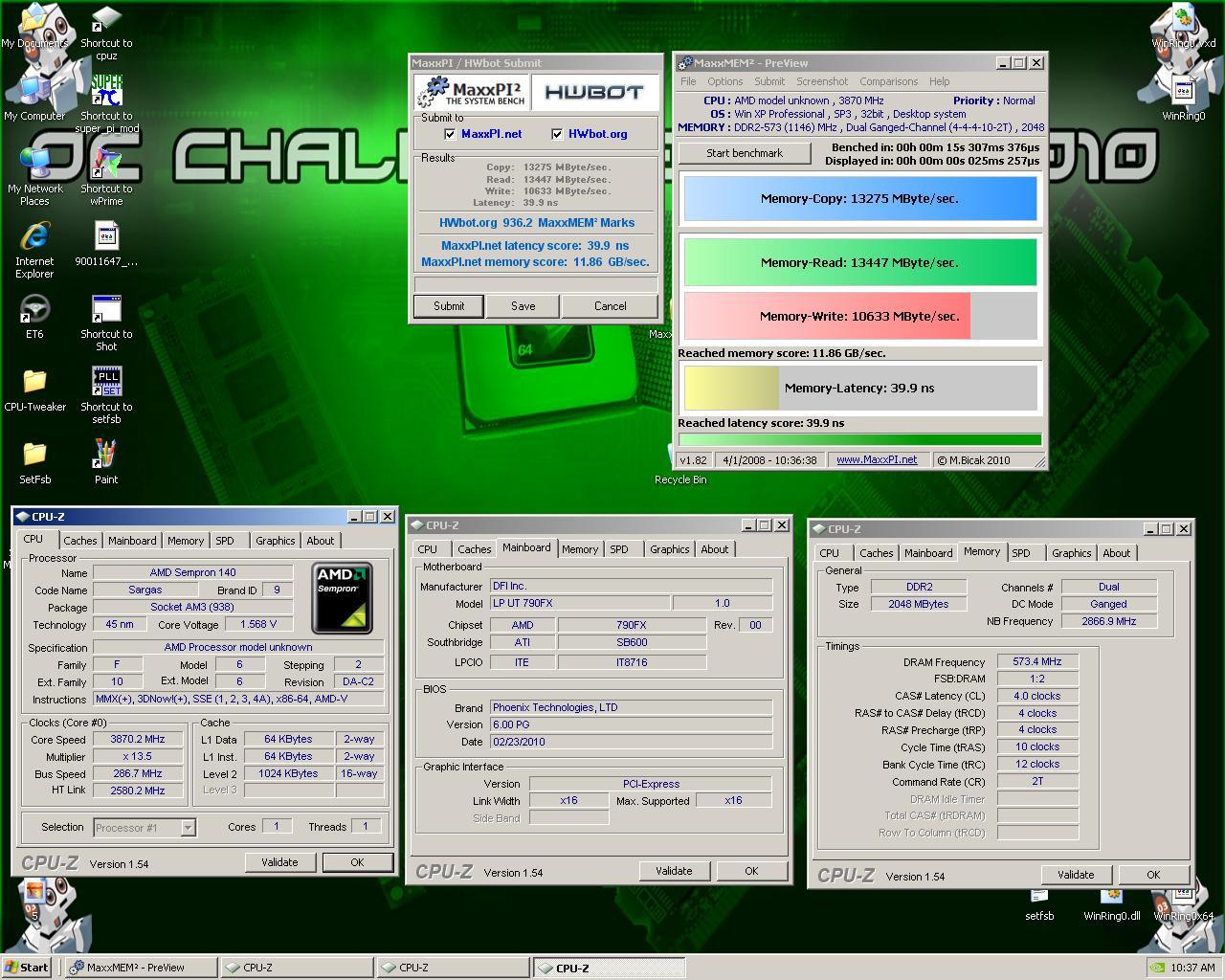The image size is (1225, 980).
Task: Open the Paint desktop icon
Action: 106,462
